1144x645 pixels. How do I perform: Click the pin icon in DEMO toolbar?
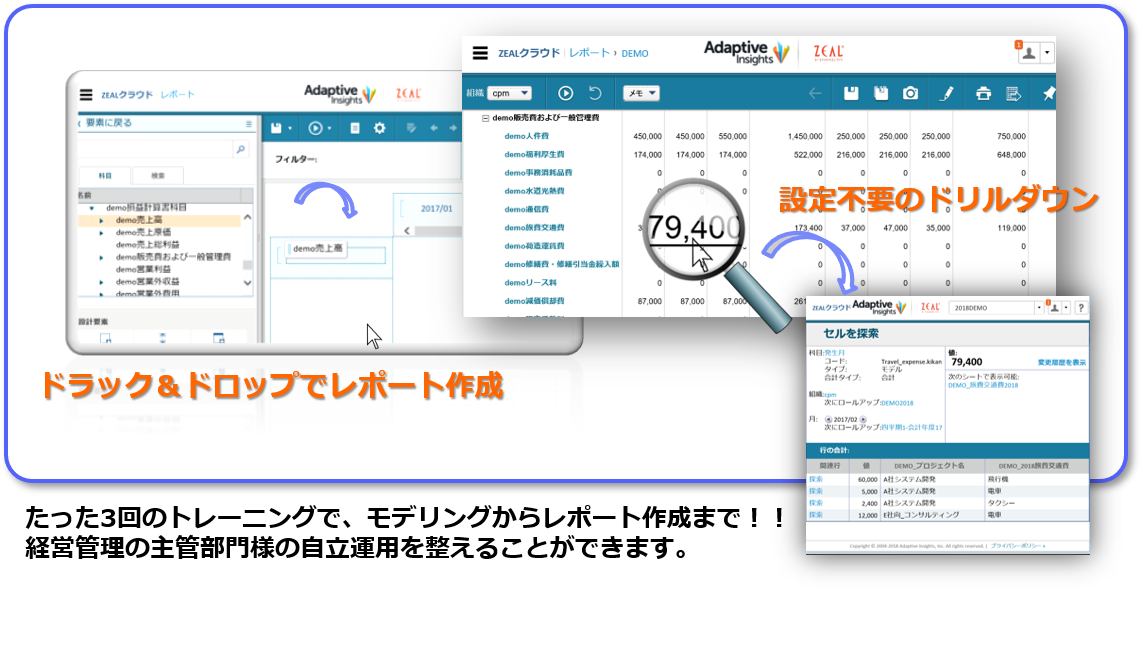tap(1048, 93)
